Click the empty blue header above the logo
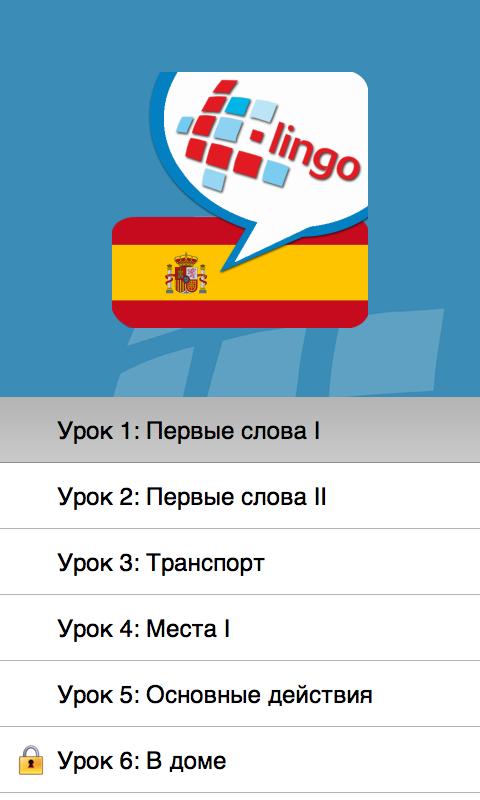480x800 pixels. tap(240, 35)
